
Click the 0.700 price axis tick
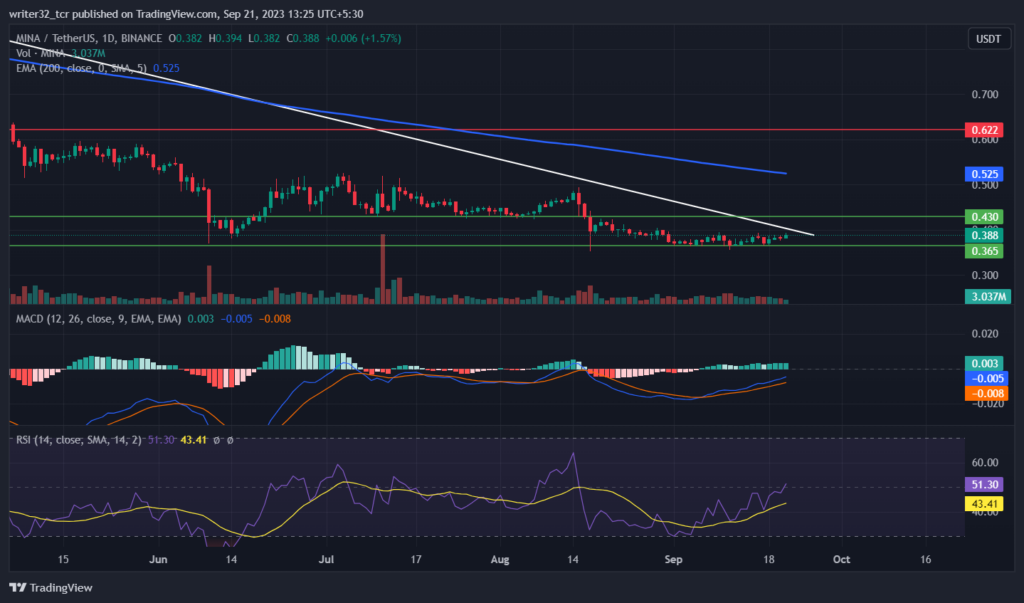[x=985, y=95]
